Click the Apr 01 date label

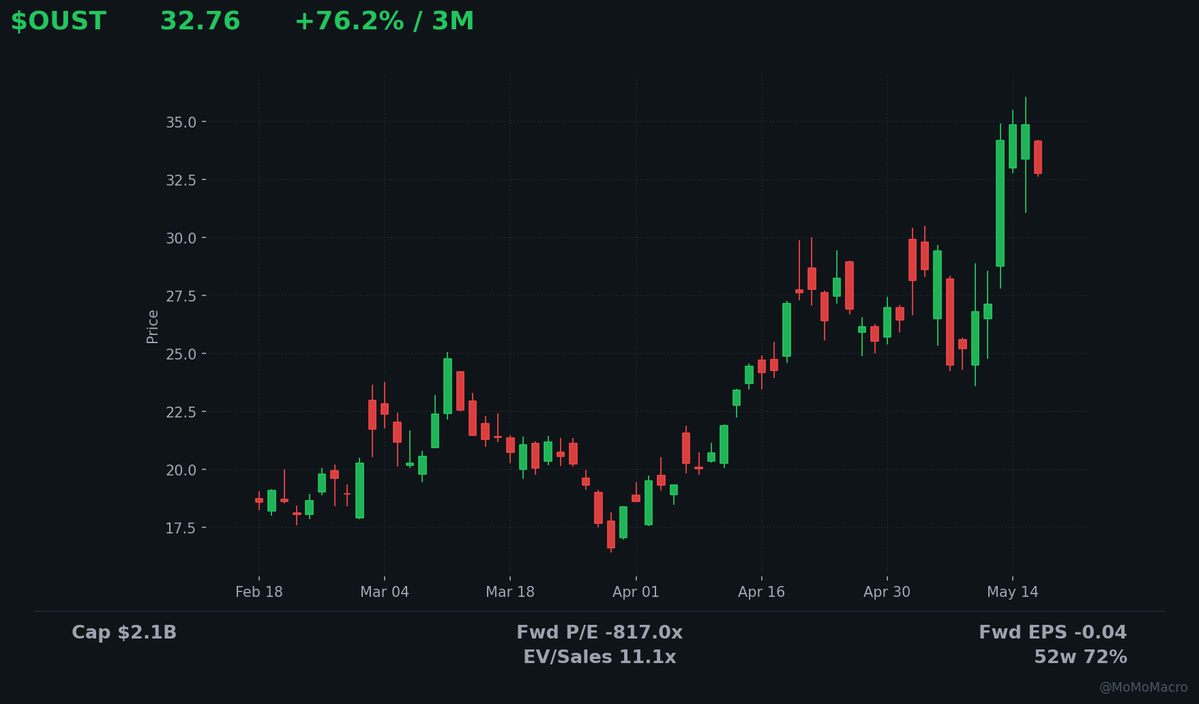pos(635,592)
